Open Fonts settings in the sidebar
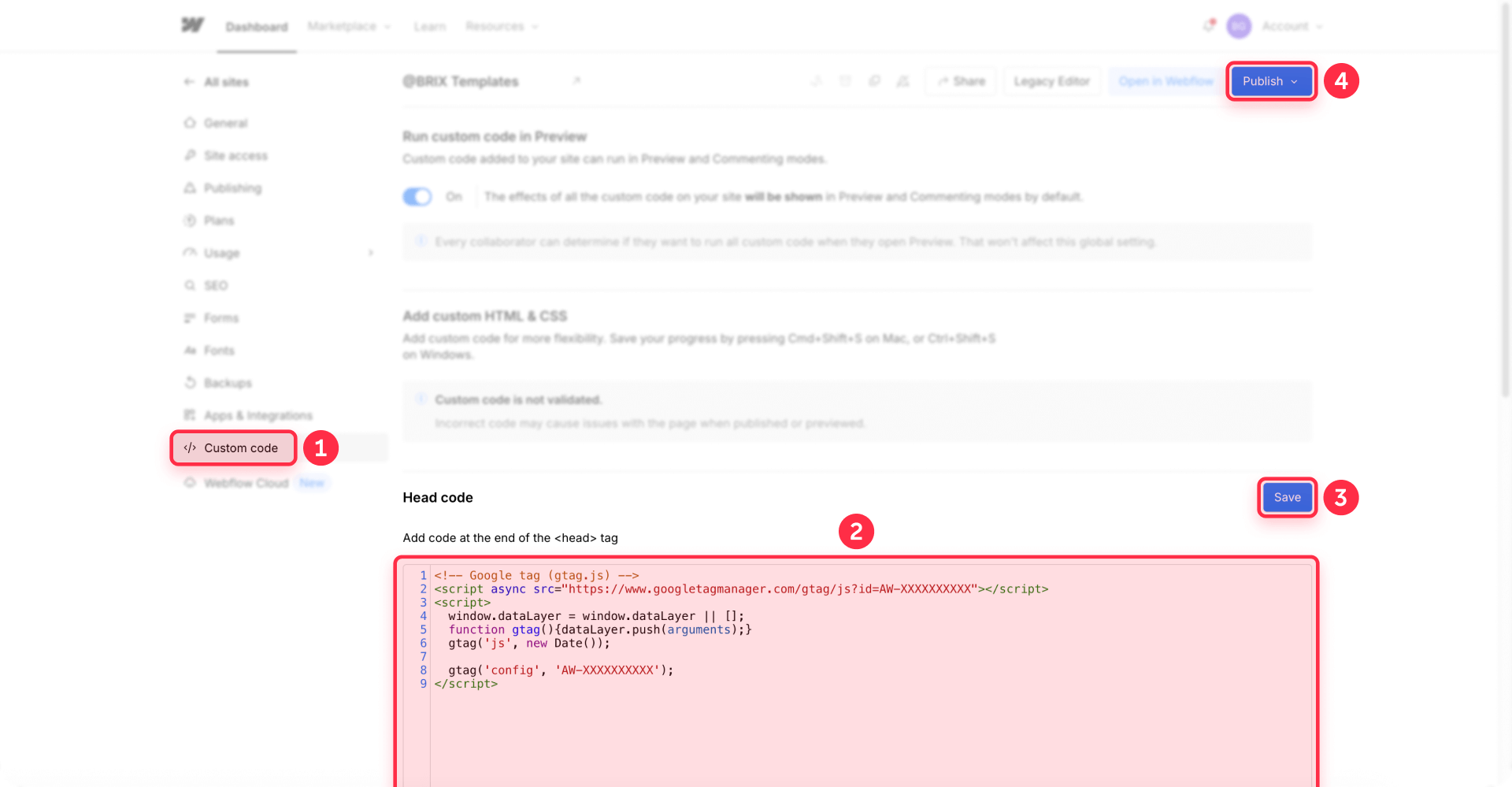This screenshot has height=787, width=1512. point(219,351)
